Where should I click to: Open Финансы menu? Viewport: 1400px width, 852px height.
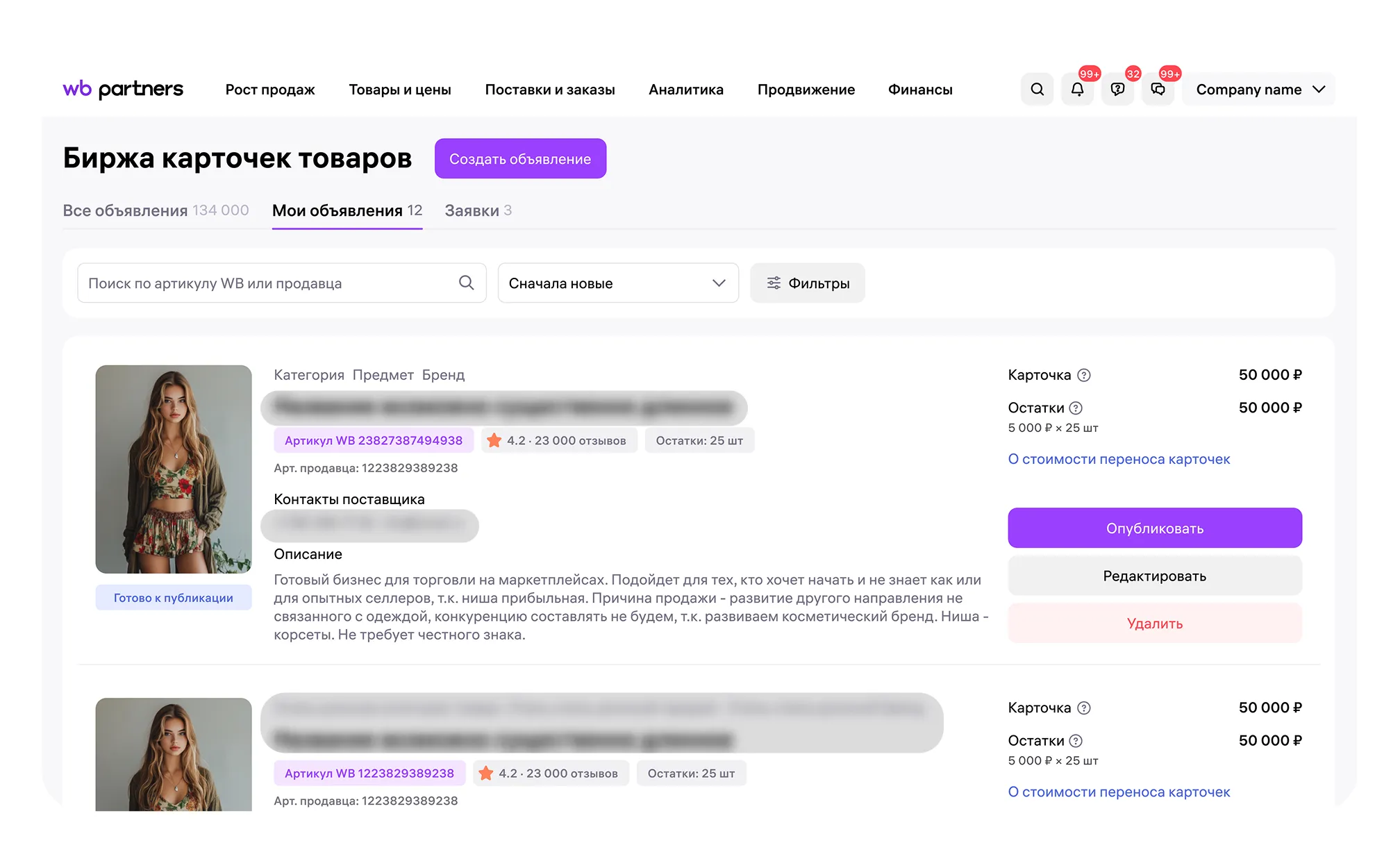click(920, 90)
